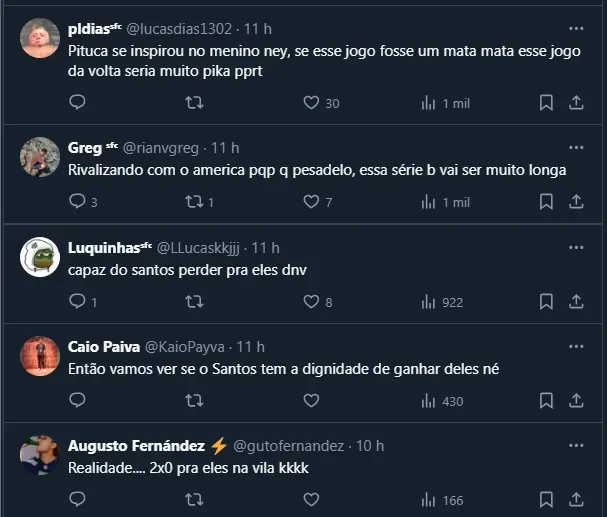Open the 11 h timestamp on Caio Paiva's tweet

tap(250, 346)
